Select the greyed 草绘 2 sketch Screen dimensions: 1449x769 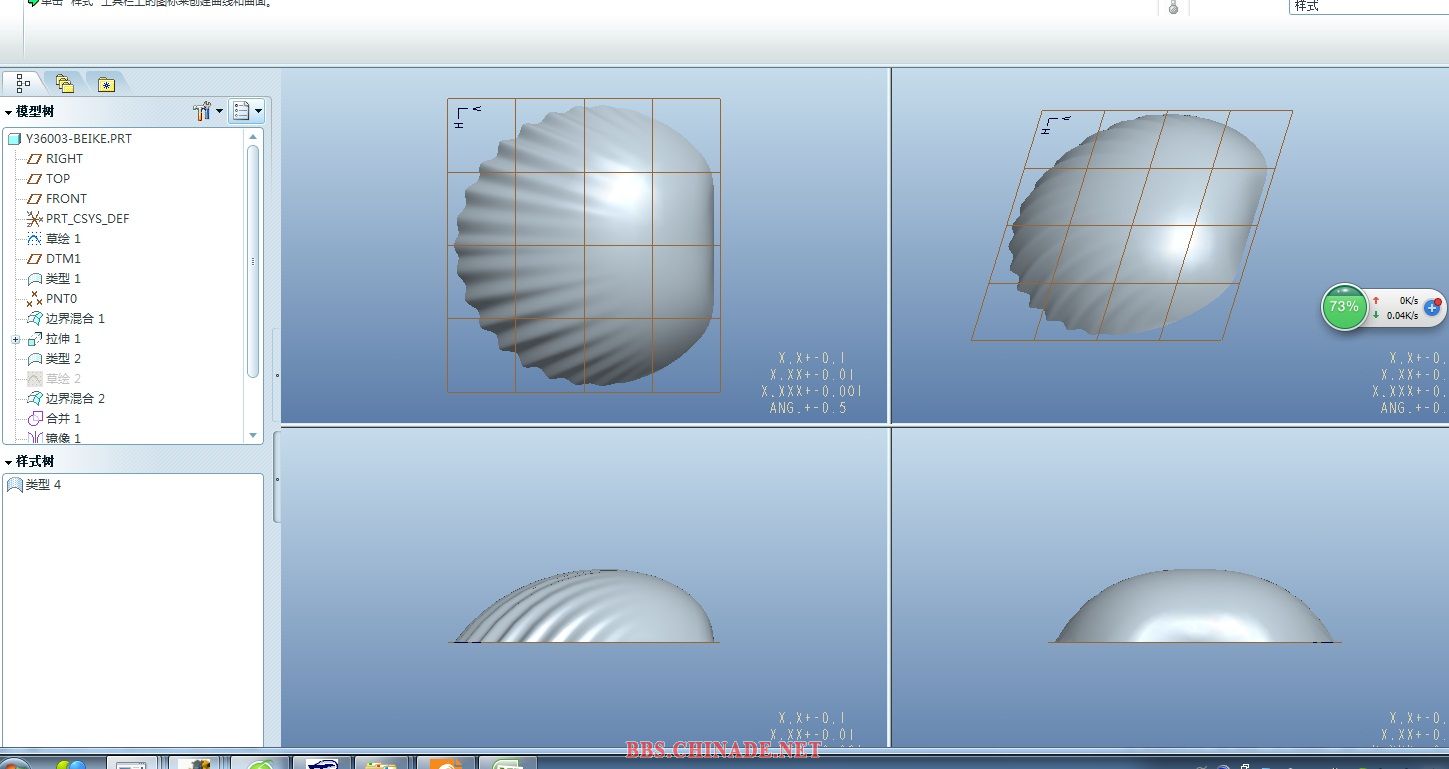click(63, 379)
